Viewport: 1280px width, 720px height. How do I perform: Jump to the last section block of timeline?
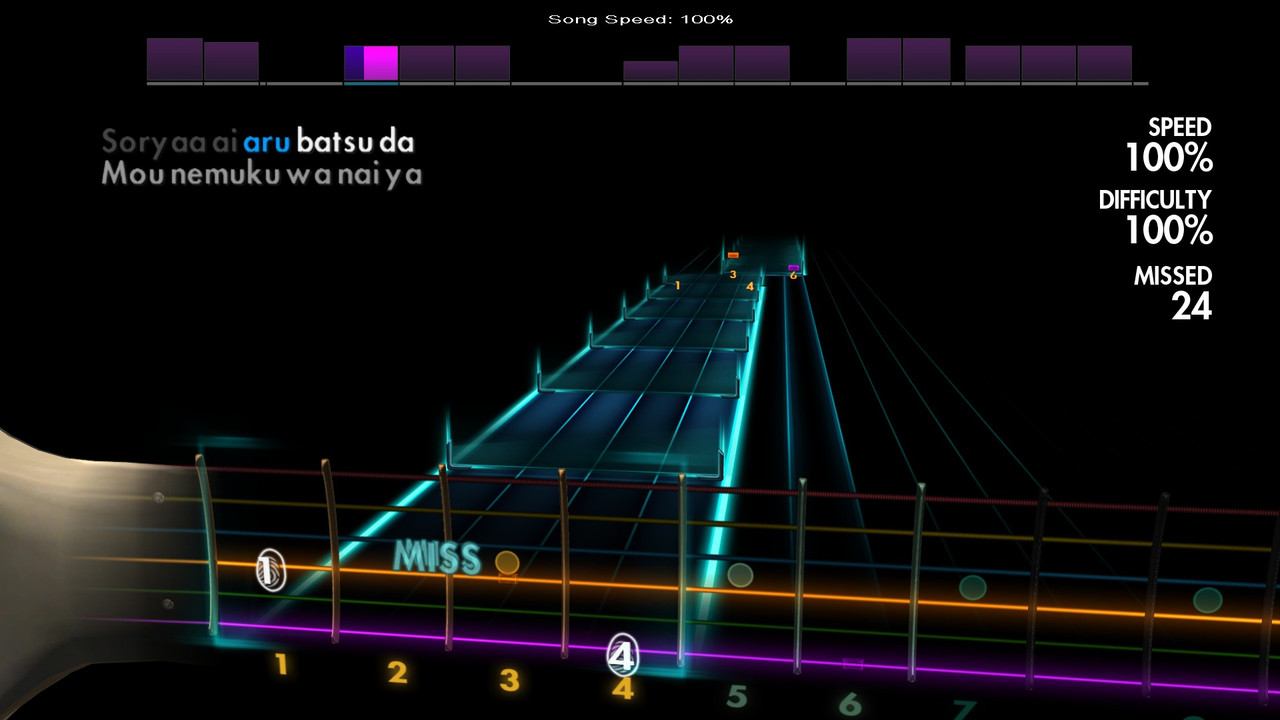[1104, 63]
